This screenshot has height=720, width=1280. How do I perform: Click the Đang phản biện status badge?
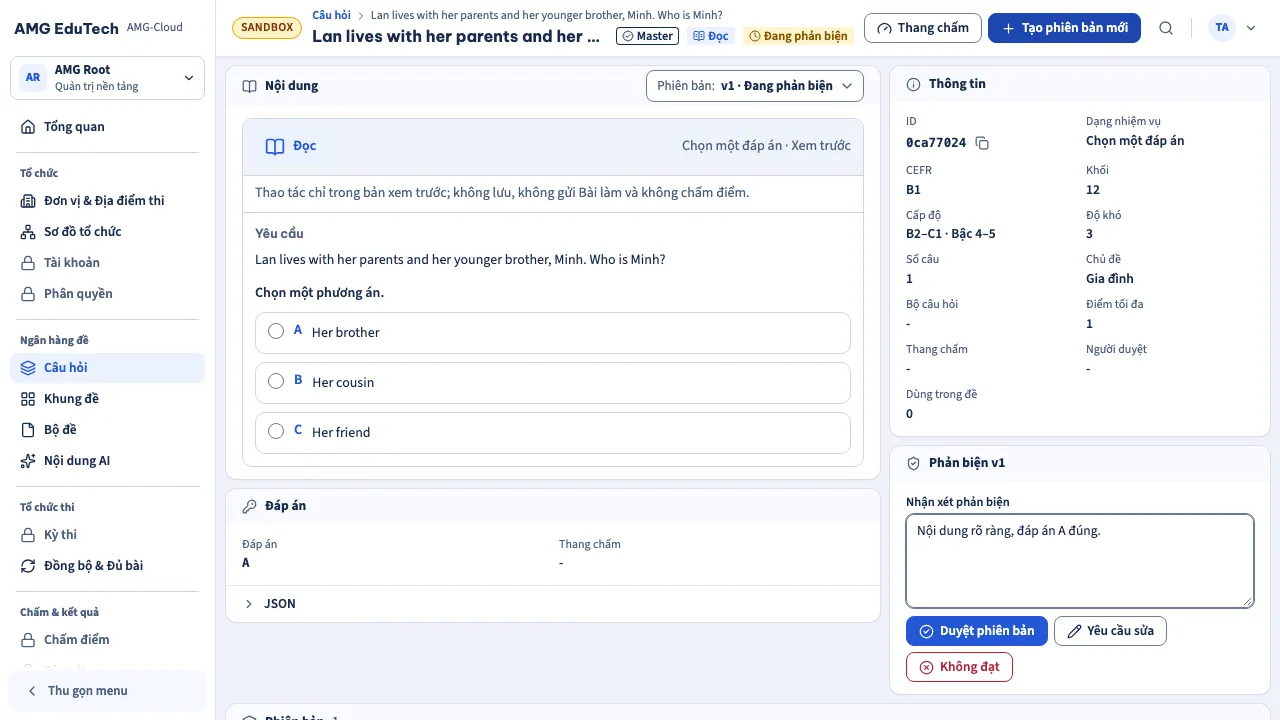(797, 36)
